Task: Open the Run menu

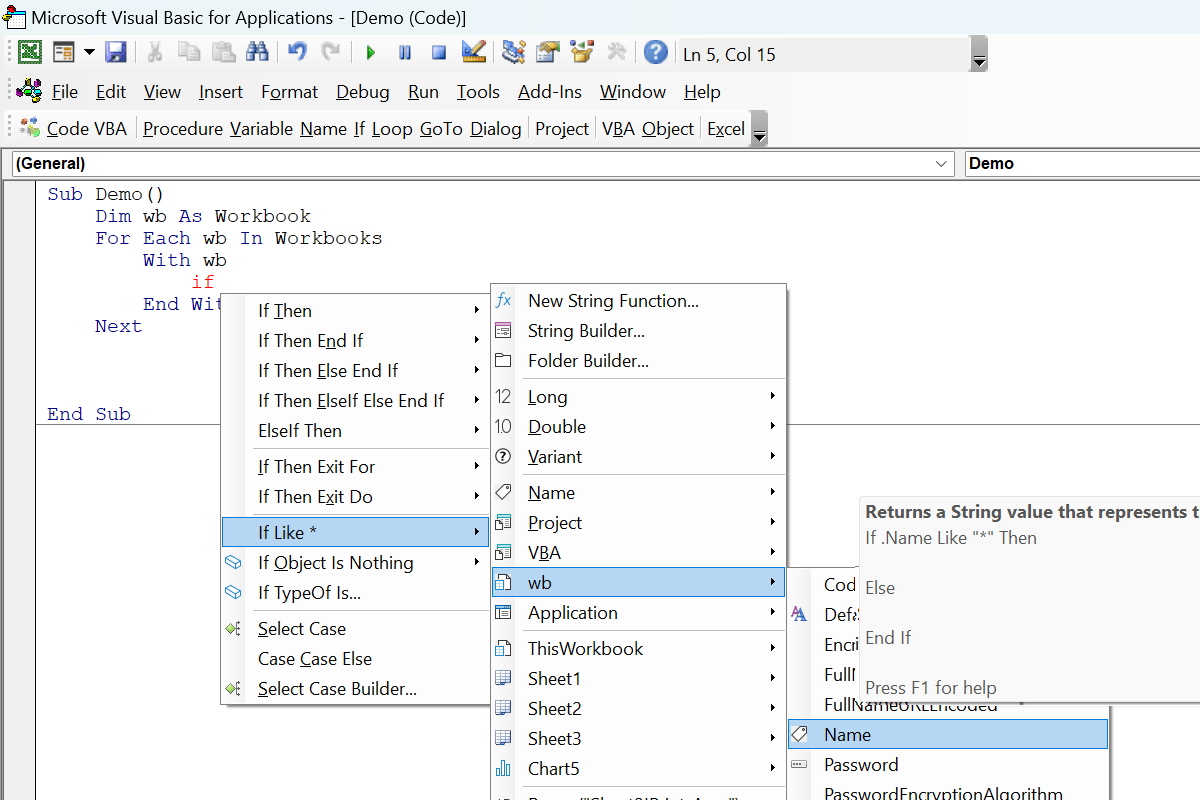Action: 423,92
